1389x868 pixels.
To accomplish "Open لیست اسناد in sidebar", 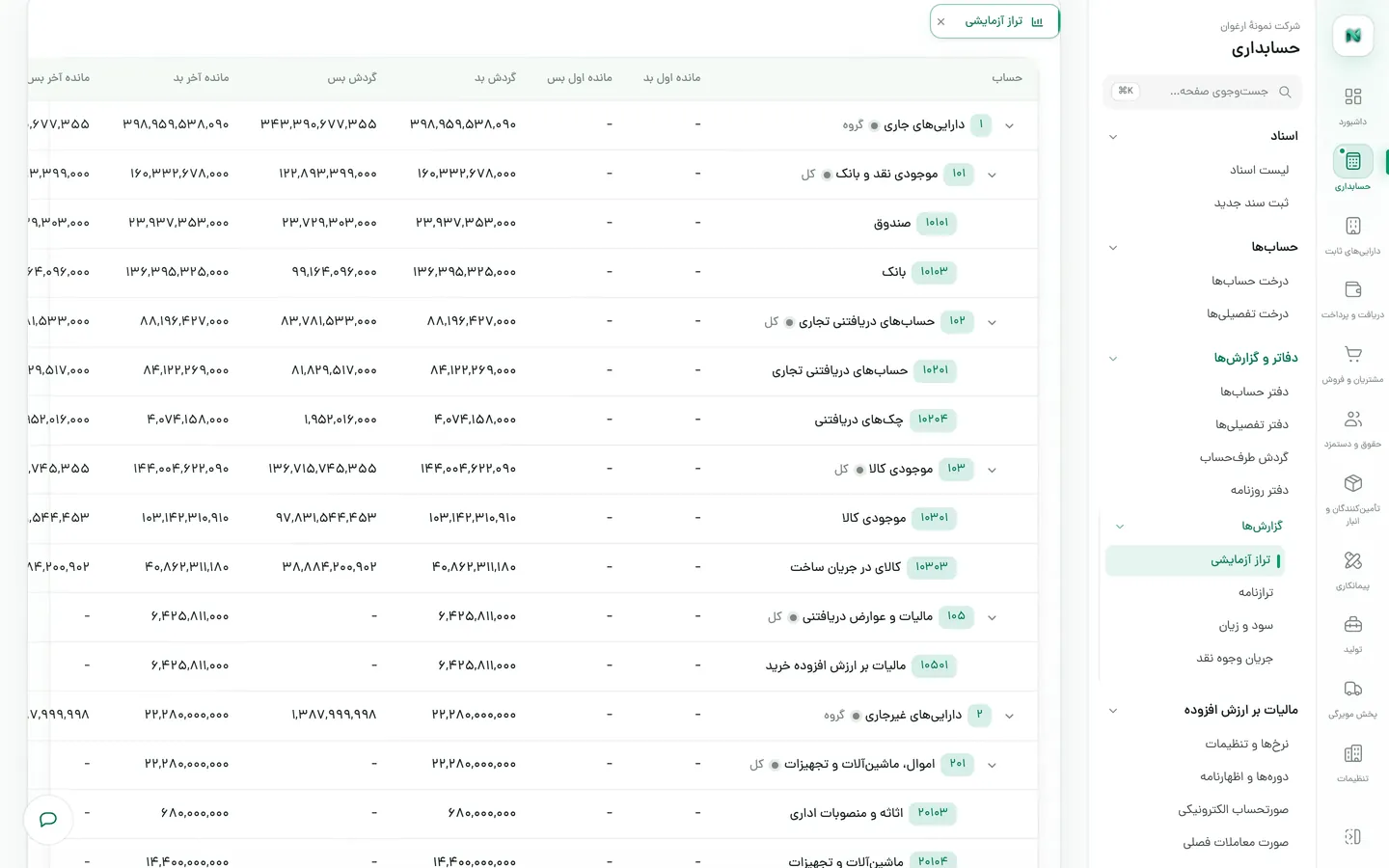I will pyautogui.click(x=1259, y=170).
